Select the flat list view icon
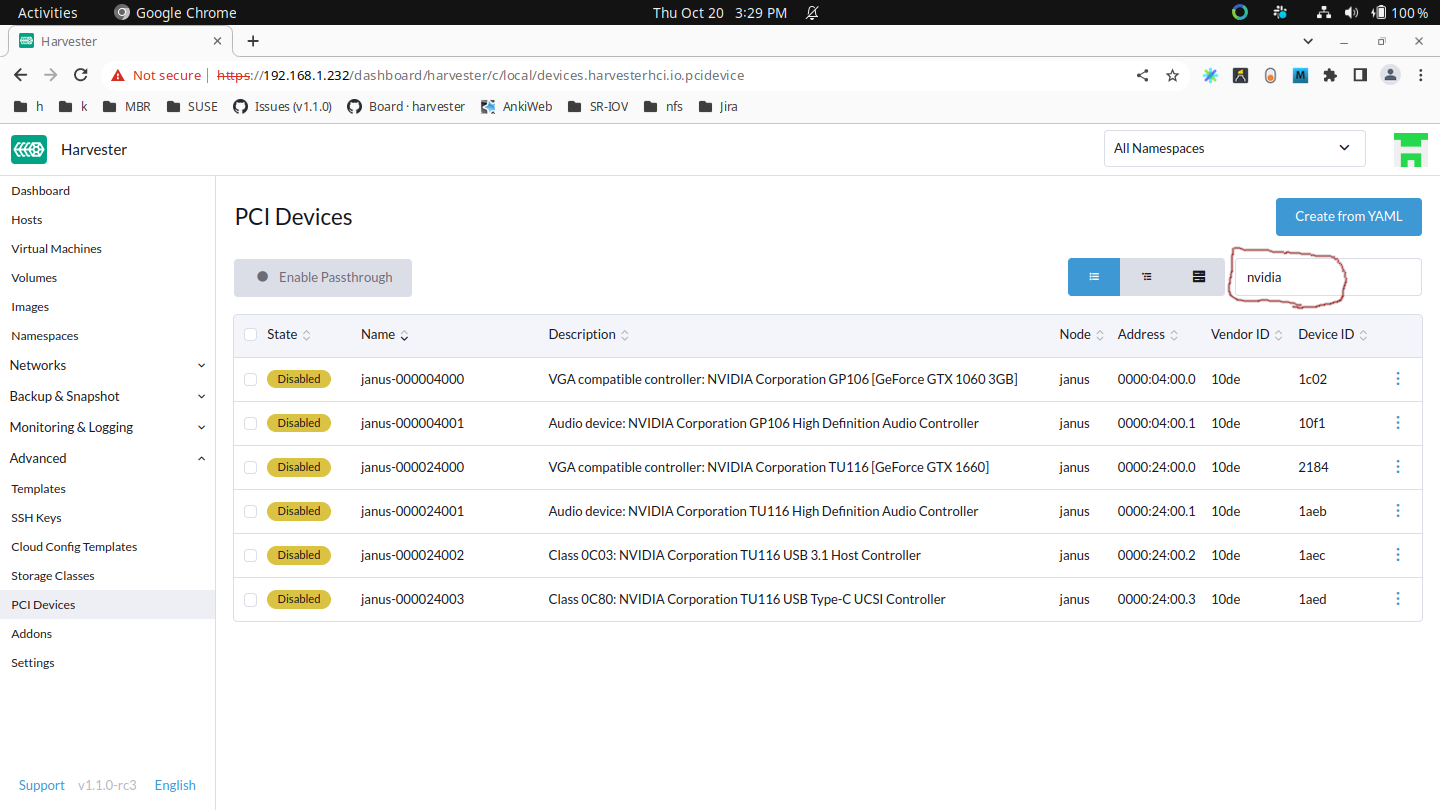 (x=1093, y=276)
